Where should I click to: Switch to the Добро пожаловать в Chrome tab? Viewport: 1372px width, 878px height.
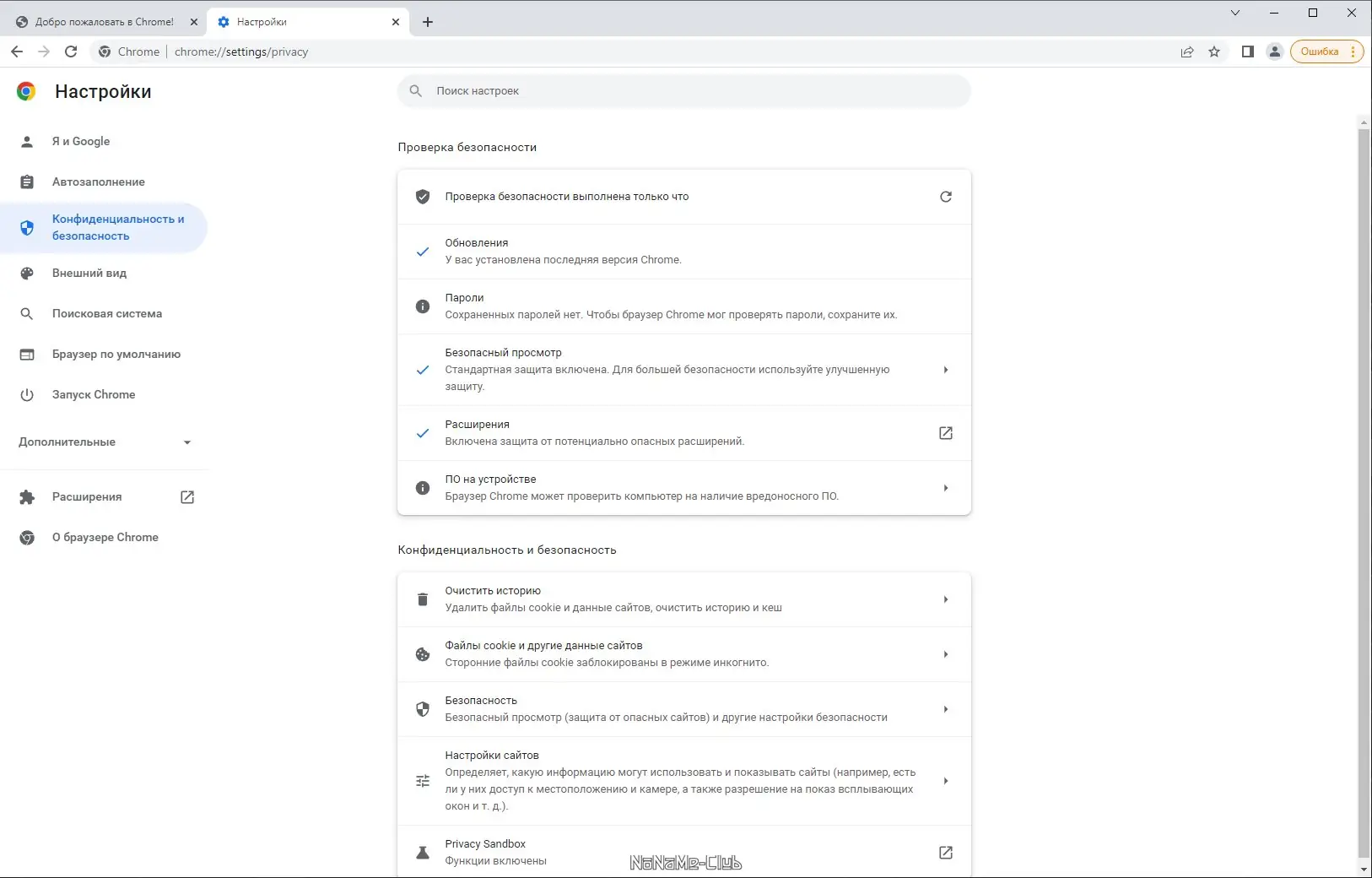point(104,22)
